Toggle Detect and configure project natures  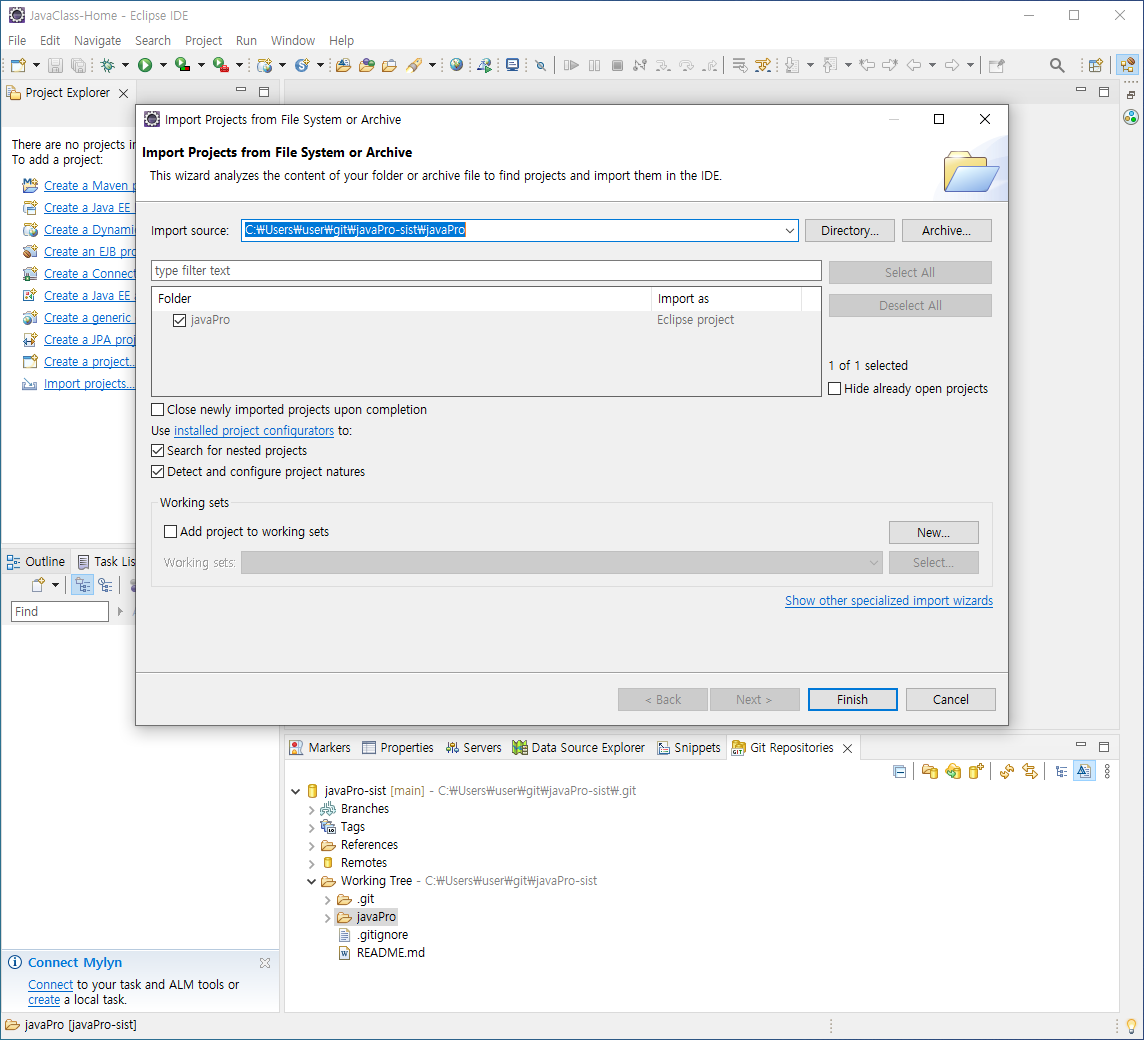pos(157,472)
